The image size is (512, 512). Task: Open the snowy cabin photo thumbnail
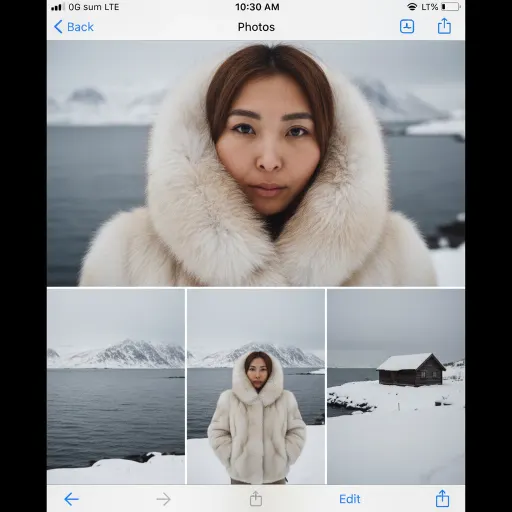396,386
